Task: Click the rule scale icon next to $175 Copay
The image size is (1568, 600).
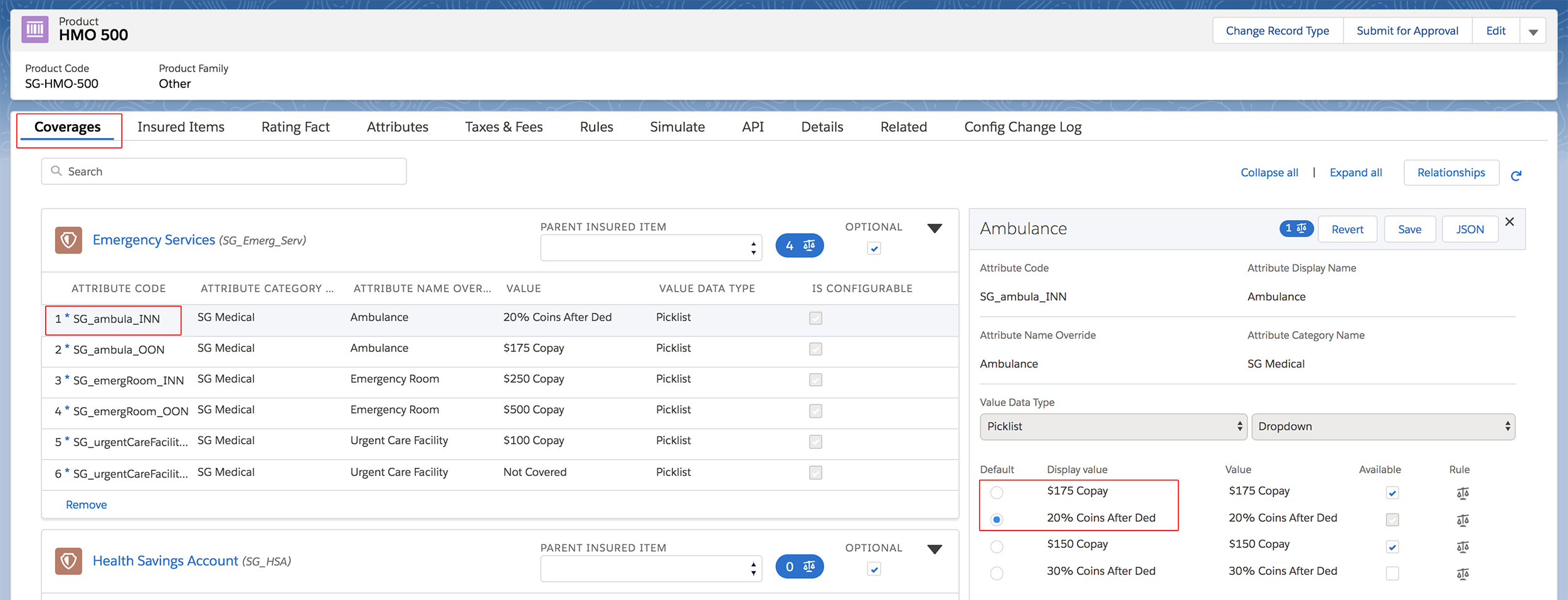Action: click(1463, 493)
